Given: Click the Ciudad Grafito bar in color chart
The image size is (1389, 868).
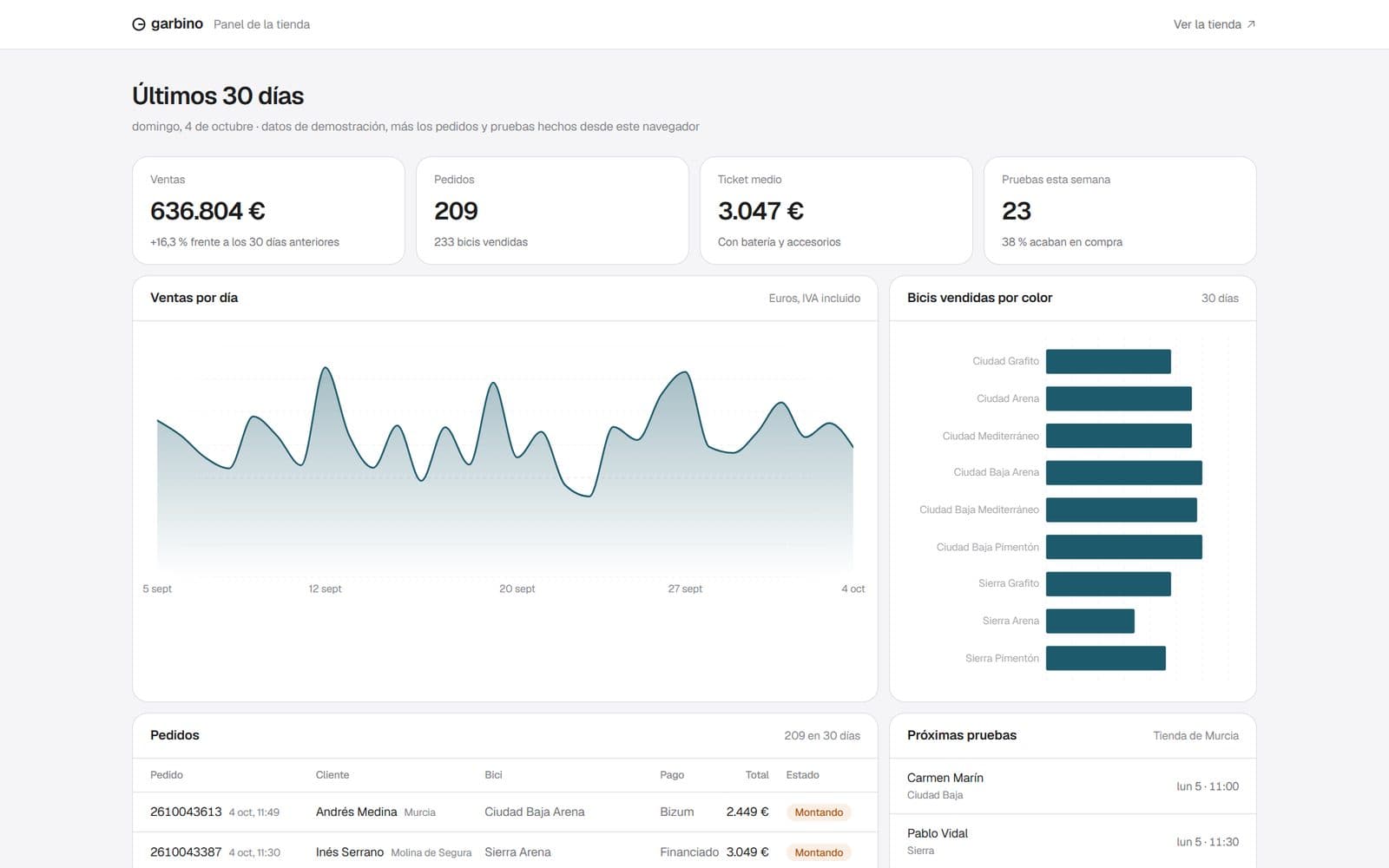Looking at the screenshot, I should 1109,361.
